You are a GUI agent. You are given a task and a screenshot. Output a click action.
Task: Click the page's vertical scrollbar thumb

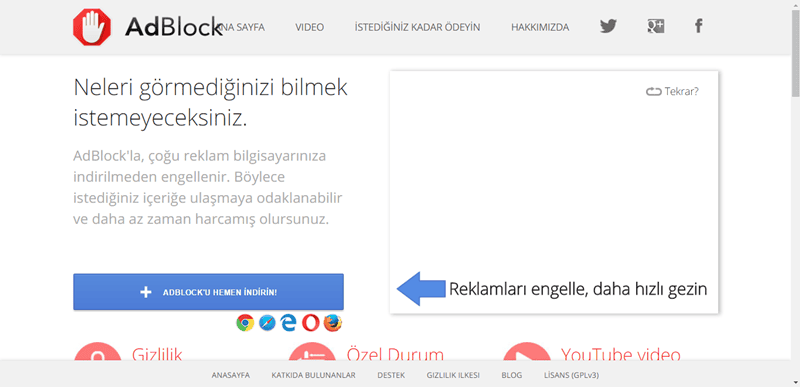pyautogui.click(x=795, y=53)
